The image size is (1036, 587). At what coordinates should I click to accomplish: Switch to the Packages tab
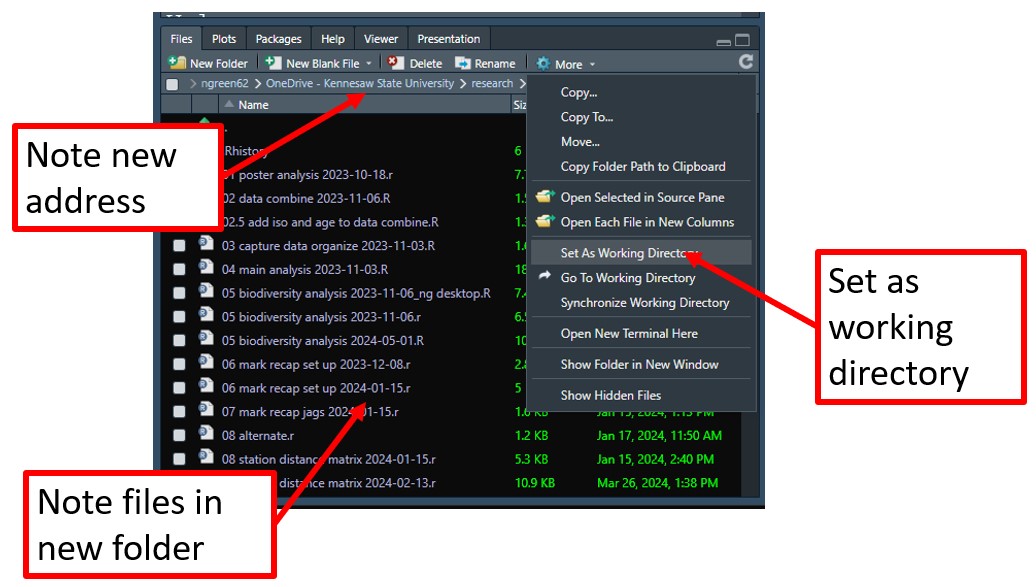[x=278, y=39]
